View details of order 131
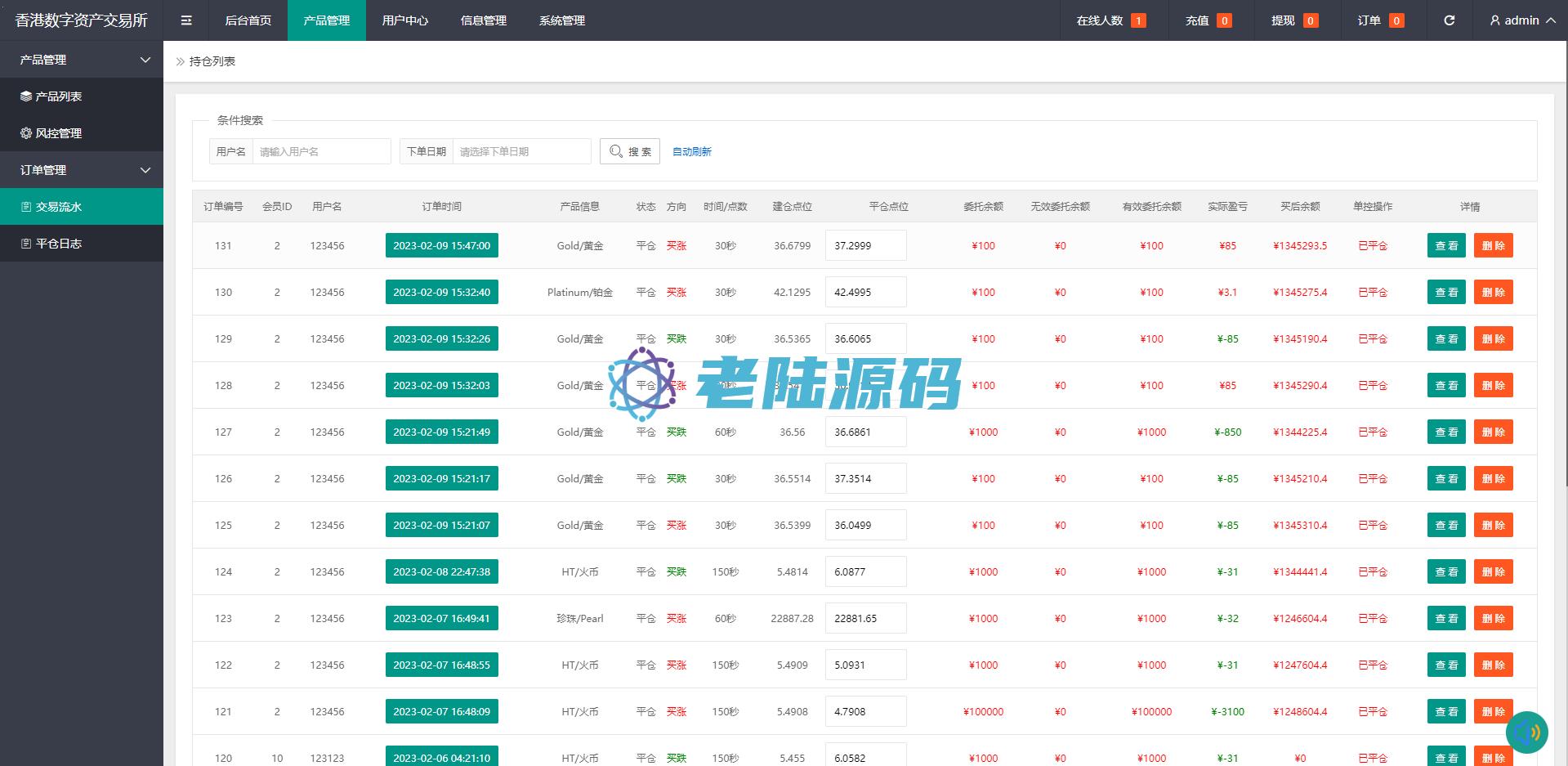Screen dimensions: 1568x766 pyautogui.click(x=1446, y=245)
